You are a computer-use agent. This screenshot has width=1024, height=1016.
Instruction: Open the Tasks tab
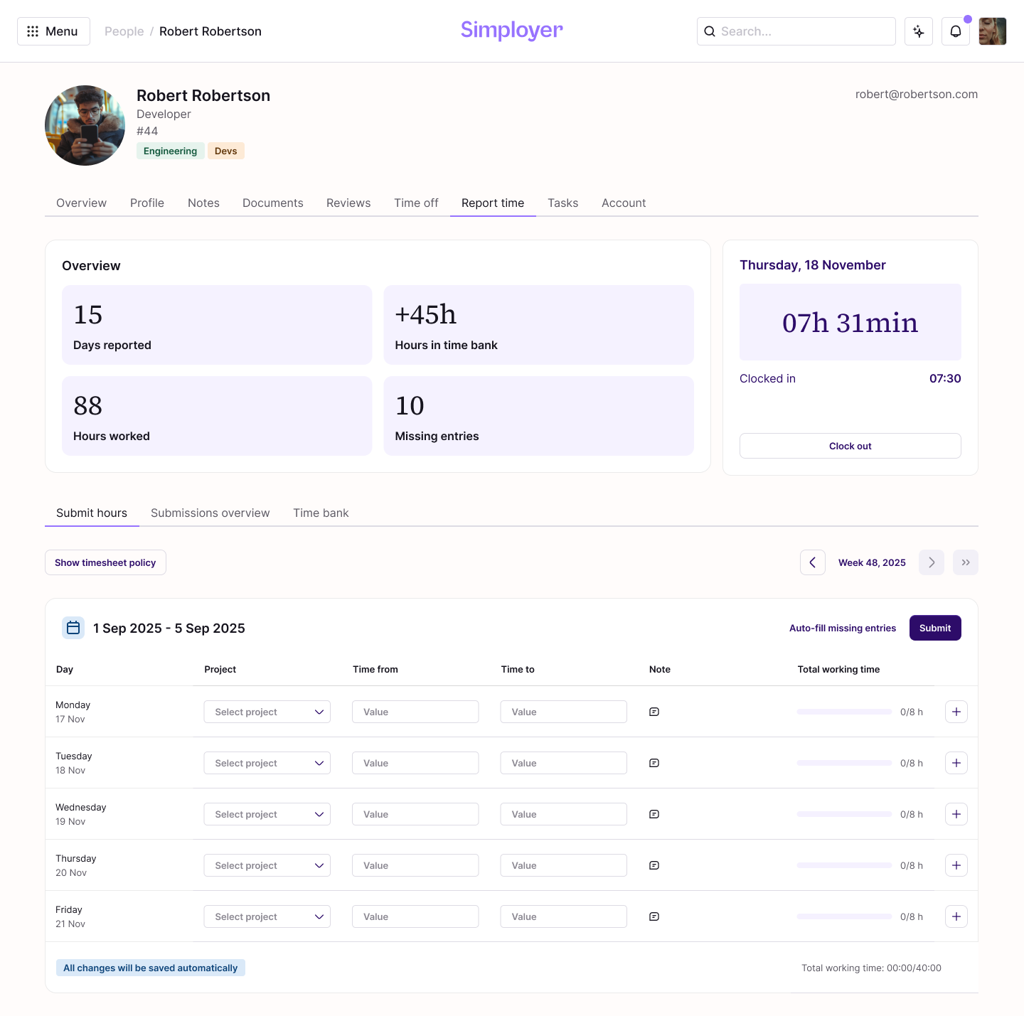[x=562, y=203]
